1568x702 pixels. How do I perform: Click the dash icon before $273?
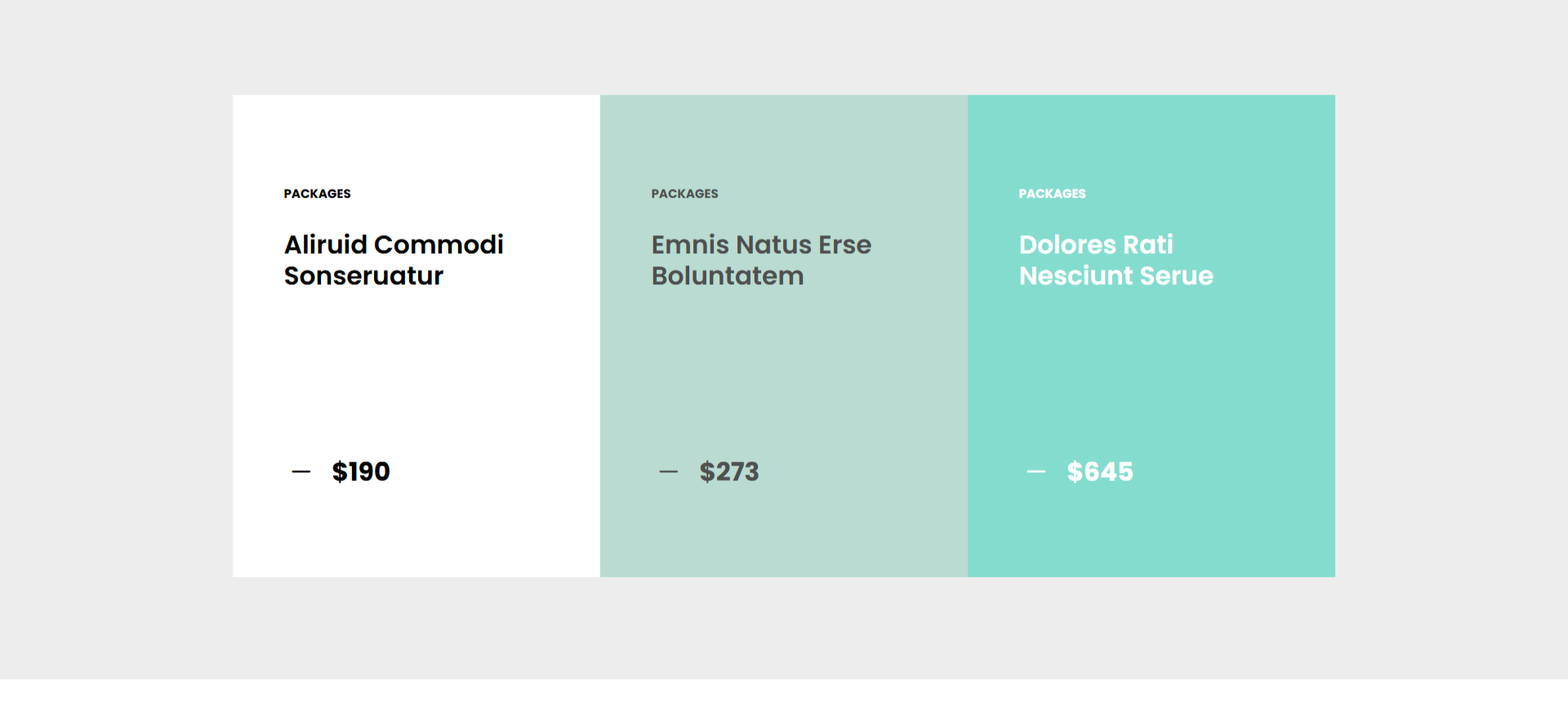669,472
